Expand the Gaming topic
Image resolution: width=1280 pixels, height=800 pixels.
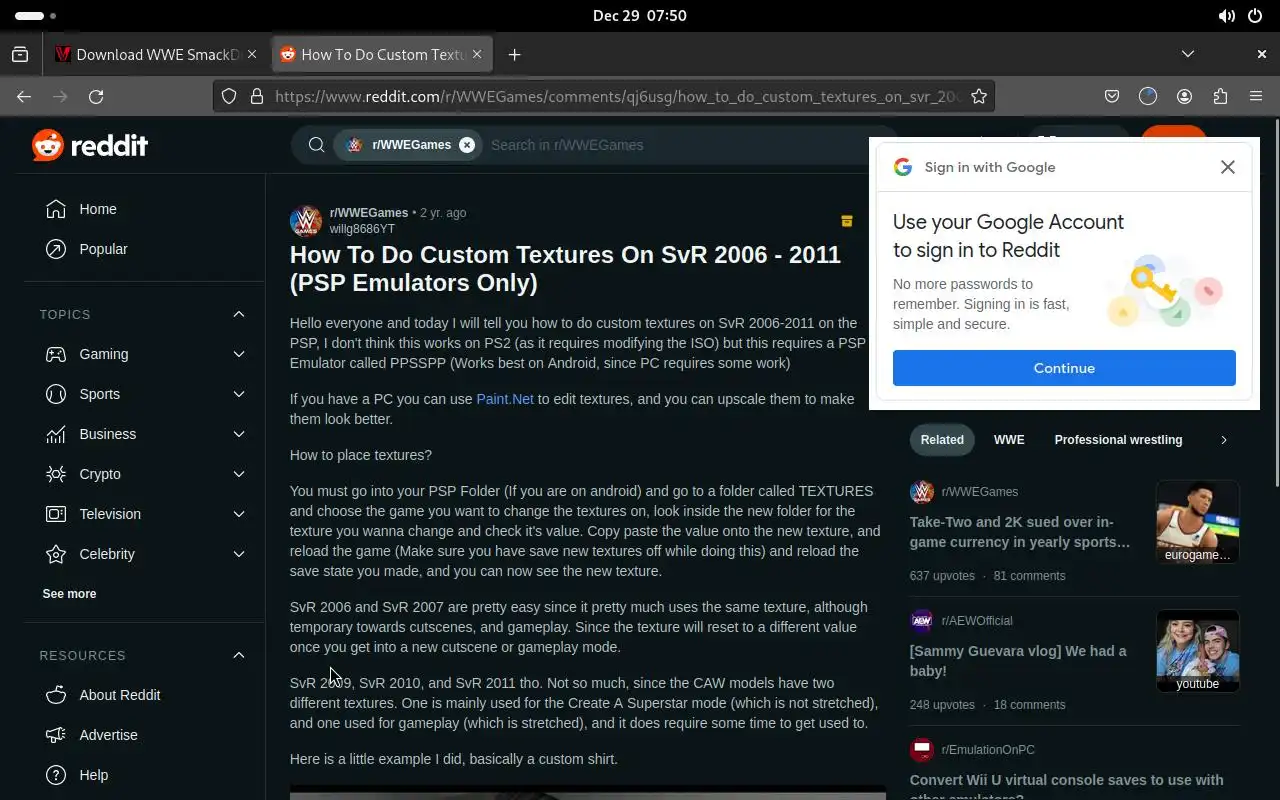[239, 354]
